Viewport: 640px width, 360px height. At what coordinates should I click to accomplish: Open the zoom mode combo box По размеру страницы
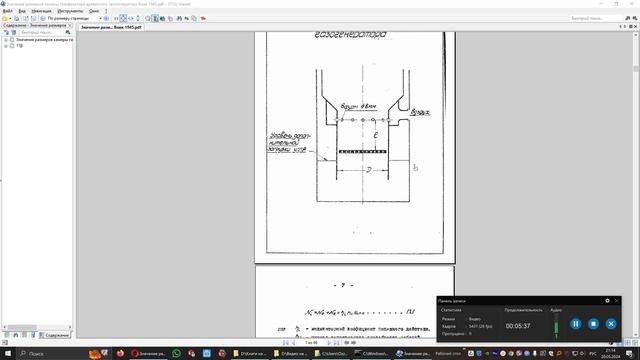pos(74,18)
